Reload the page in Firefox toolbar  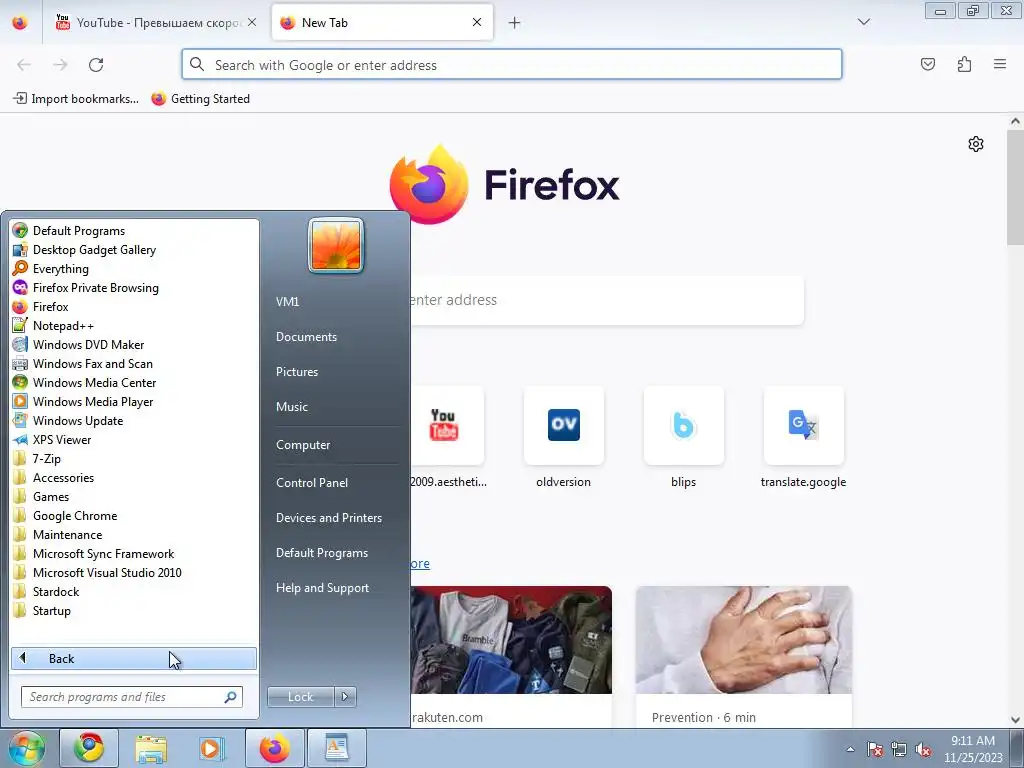click(x=96, y=65)
